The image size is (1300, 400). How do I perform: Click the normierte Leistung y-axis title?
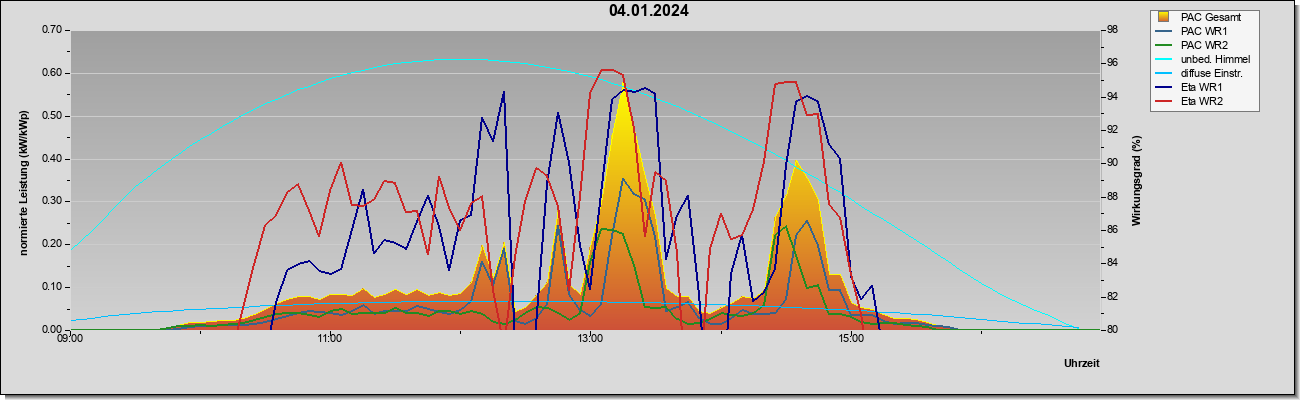click(23, 181)
